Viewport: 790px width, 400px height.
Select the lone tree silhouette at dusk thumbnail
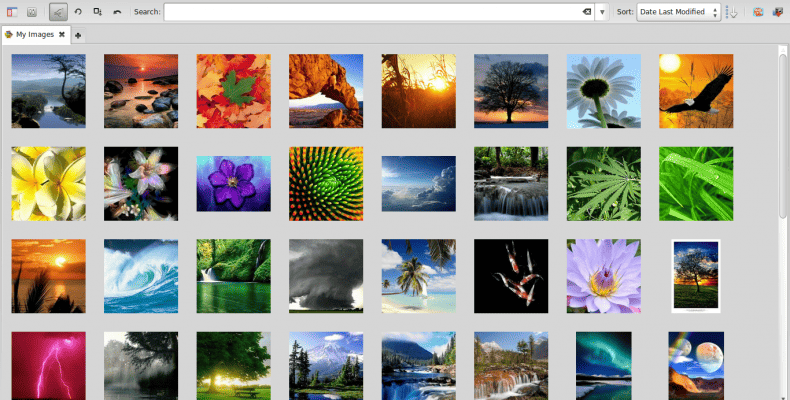point(511,91)
